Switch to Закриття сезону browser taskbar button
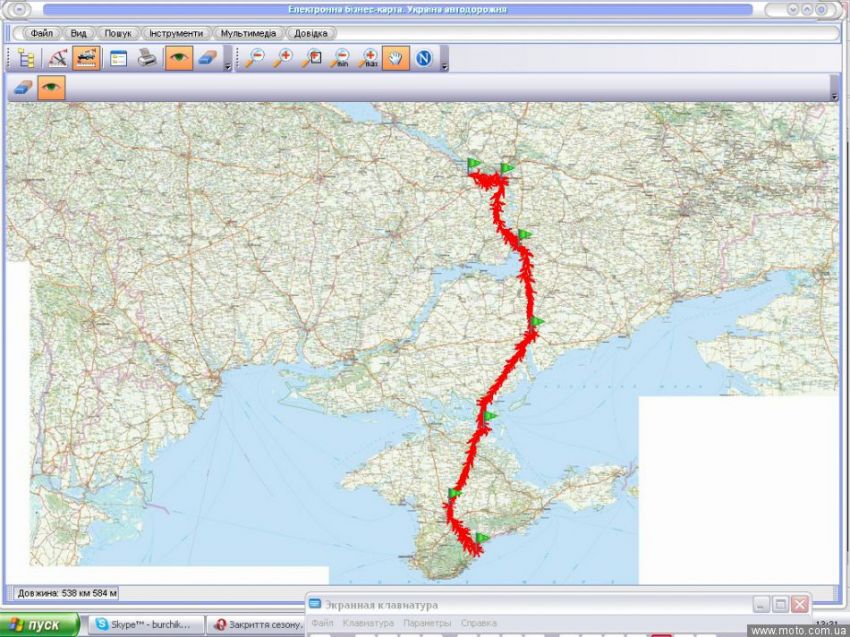The width and height of the screenshot is (850, 637). pyautogui.click(x=256, y=625)
